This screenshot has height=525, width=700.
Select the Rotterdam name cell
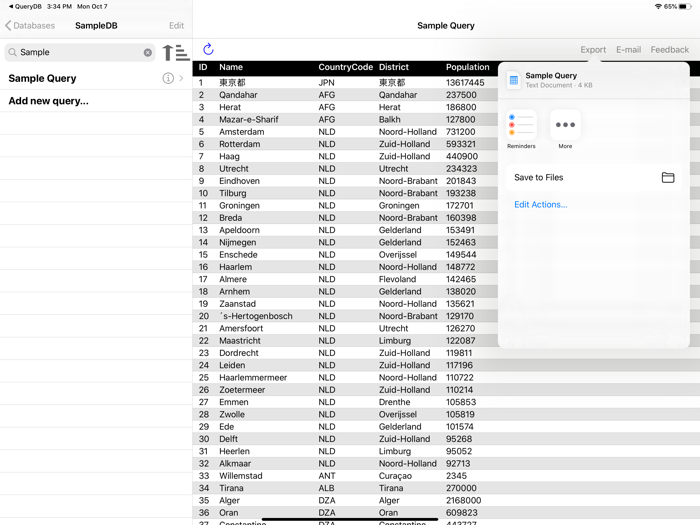tap(239, 144)
